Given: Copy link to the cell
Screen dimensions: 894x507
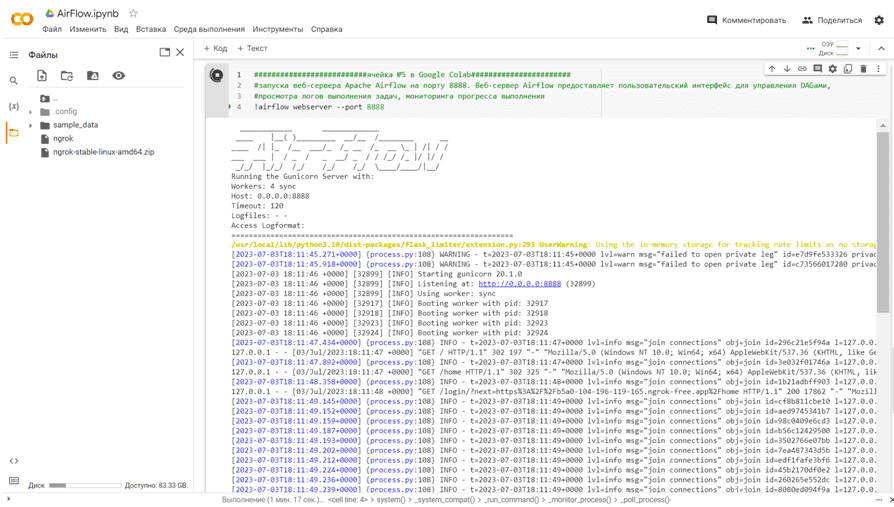Looking at the screenshot, I should (802, 68).
